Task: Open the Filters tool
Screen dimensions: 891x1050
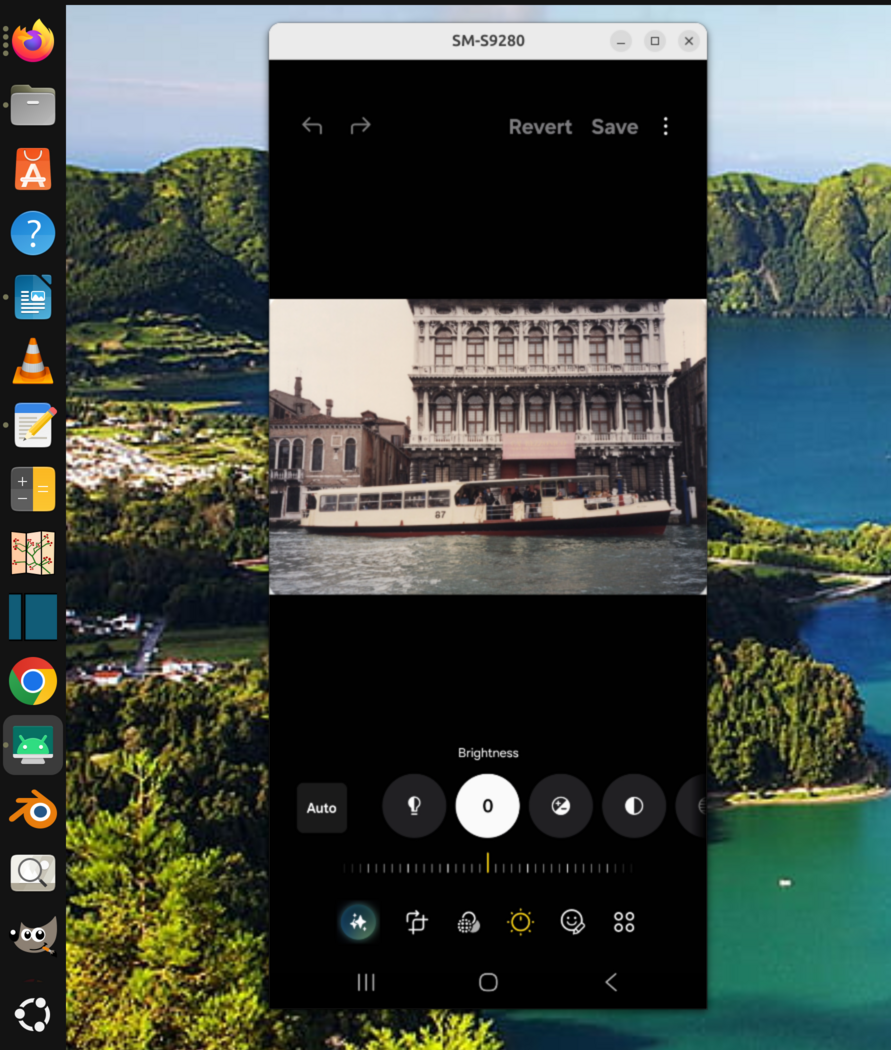Action: tap(468, 922)
